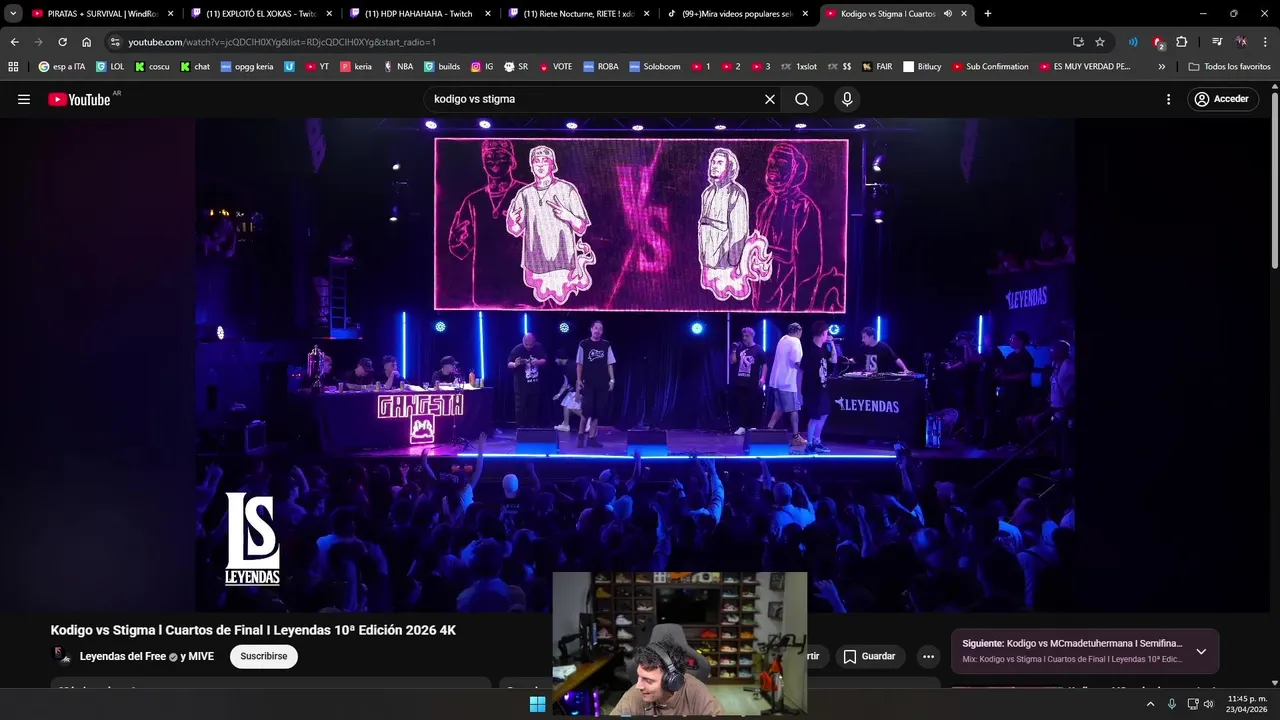Open the ES MUY VERDAD PE... bookmark

pyautogui.click(x=1085, y=67)
